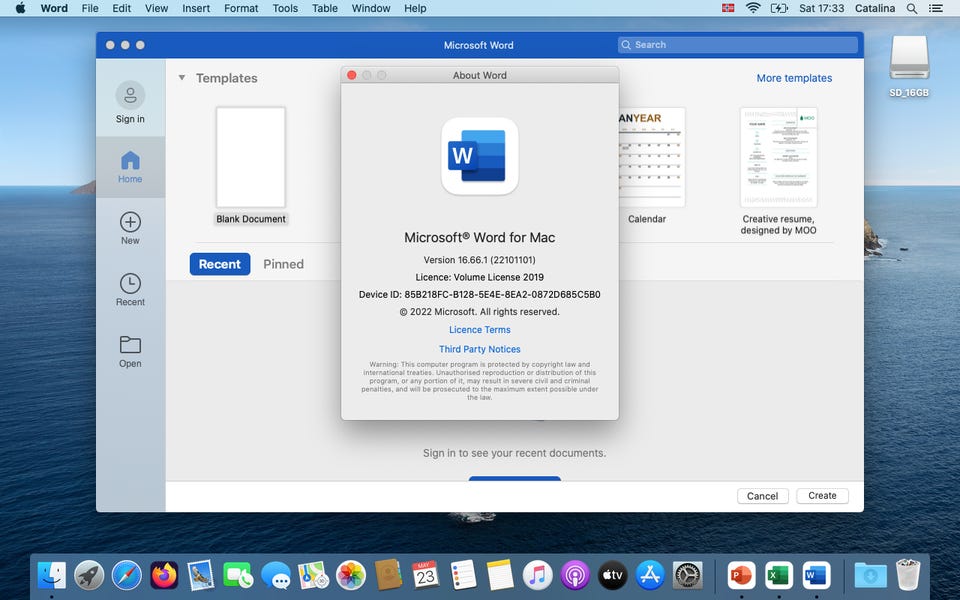This screenshot has width=960, height=600.
Task: Click the battery status icon
Action: (x=779, y=8)
